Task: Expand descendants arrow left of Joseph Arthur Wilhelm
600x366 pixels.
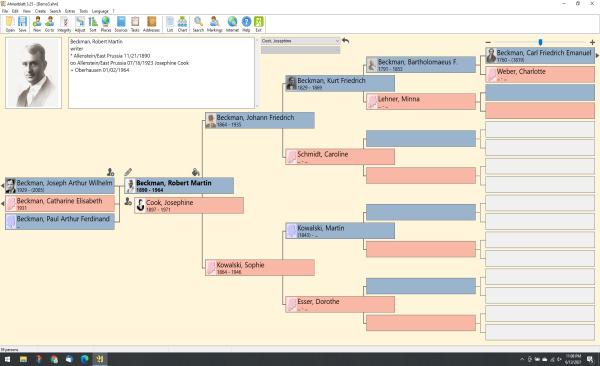Action: click(2, 186)
